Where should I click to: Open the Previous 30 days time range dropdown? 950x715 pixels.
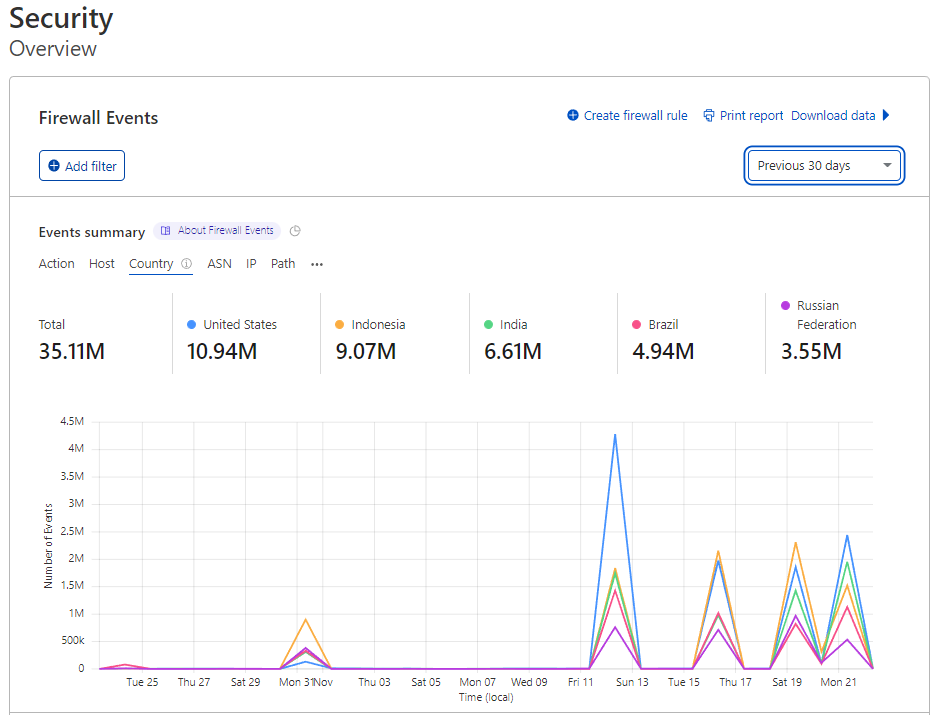(x=824, y=166)
